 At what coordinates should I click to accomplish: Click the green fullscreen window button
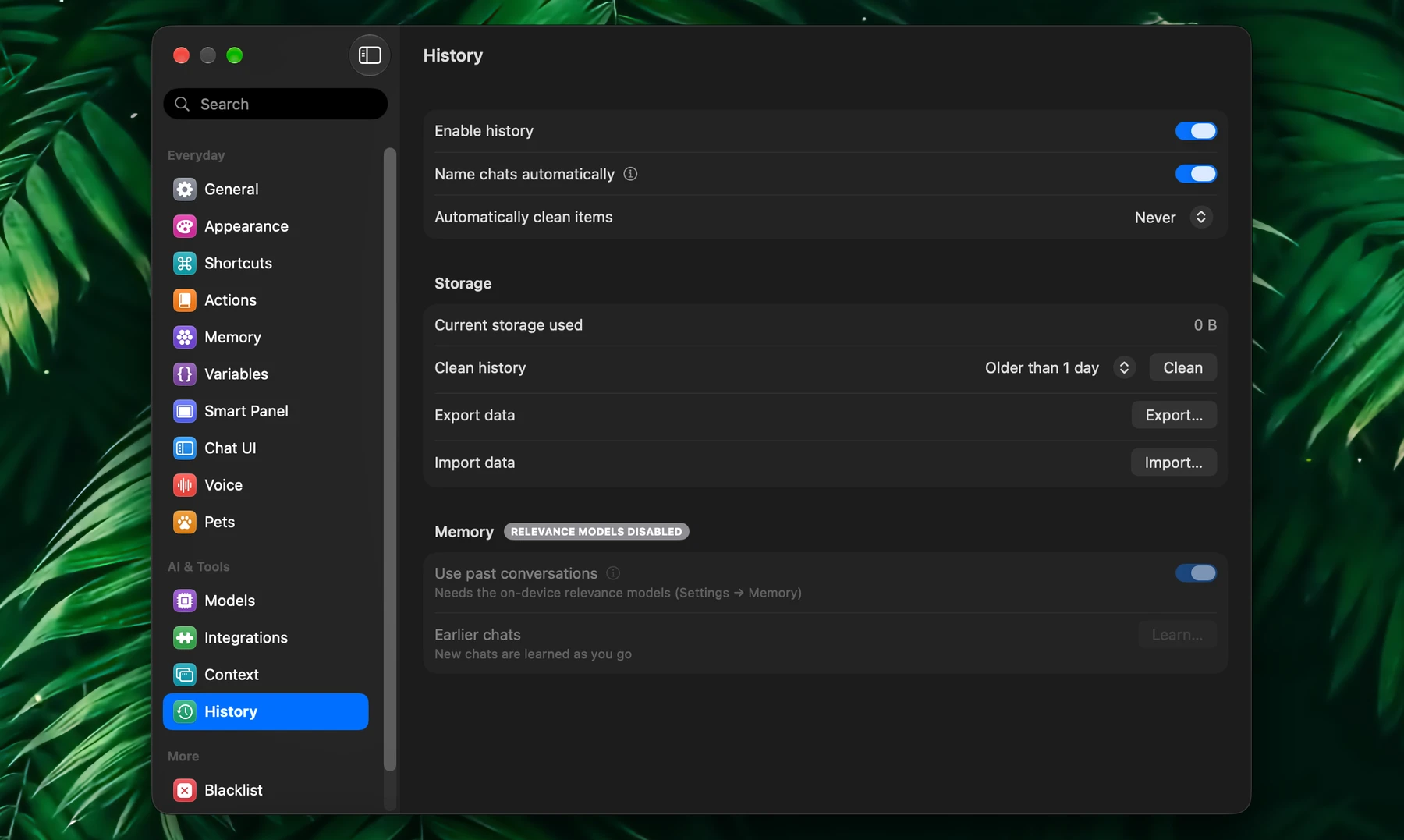[234, 55]
